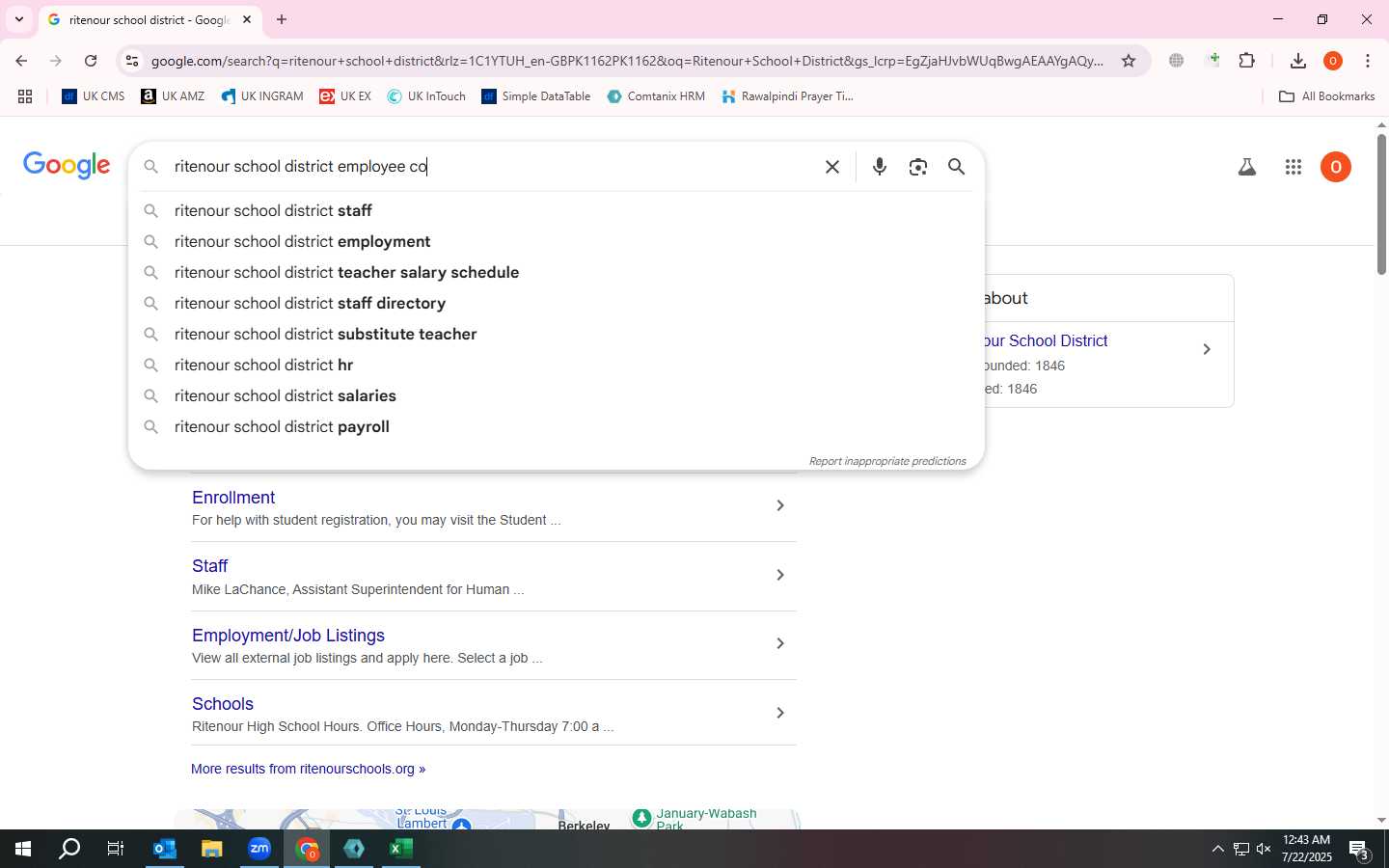This screenshot has width=1389, height=868.
Task: Open the Comtanix HRM bookmark
Action: coord(656,96)
